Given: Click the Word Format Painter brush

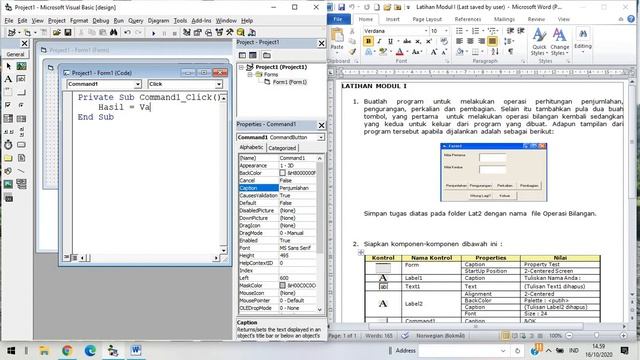Looking at the screenshot, I should (x=353, y=52).
